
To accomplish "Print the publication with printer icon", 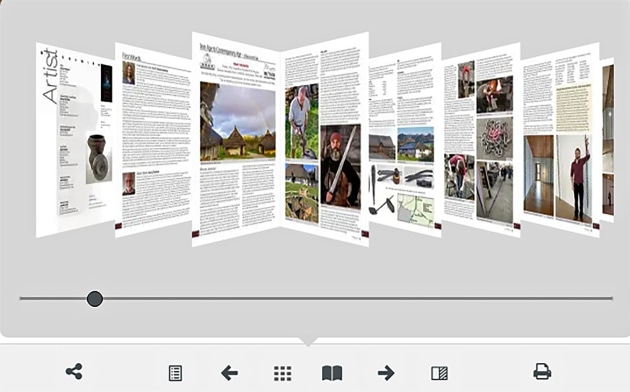I will click(x=542, y=371).
